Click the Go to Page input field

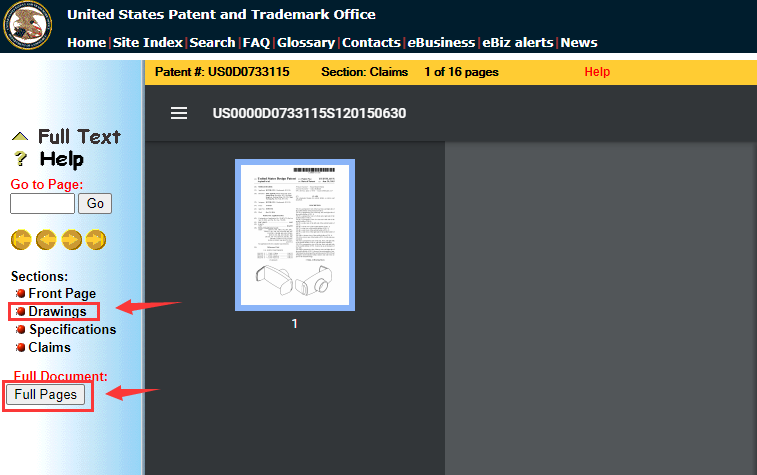[42, 204]
